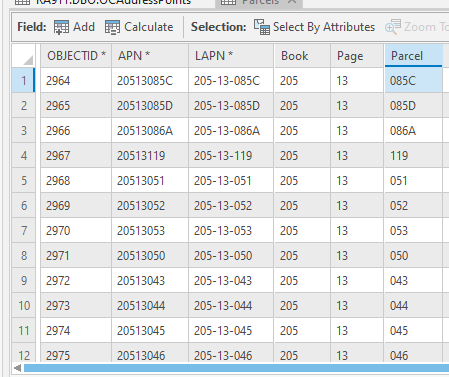Viewport: 449px width, 377px height.
Task: Click the Add field icon
Action: pos(61,27)
